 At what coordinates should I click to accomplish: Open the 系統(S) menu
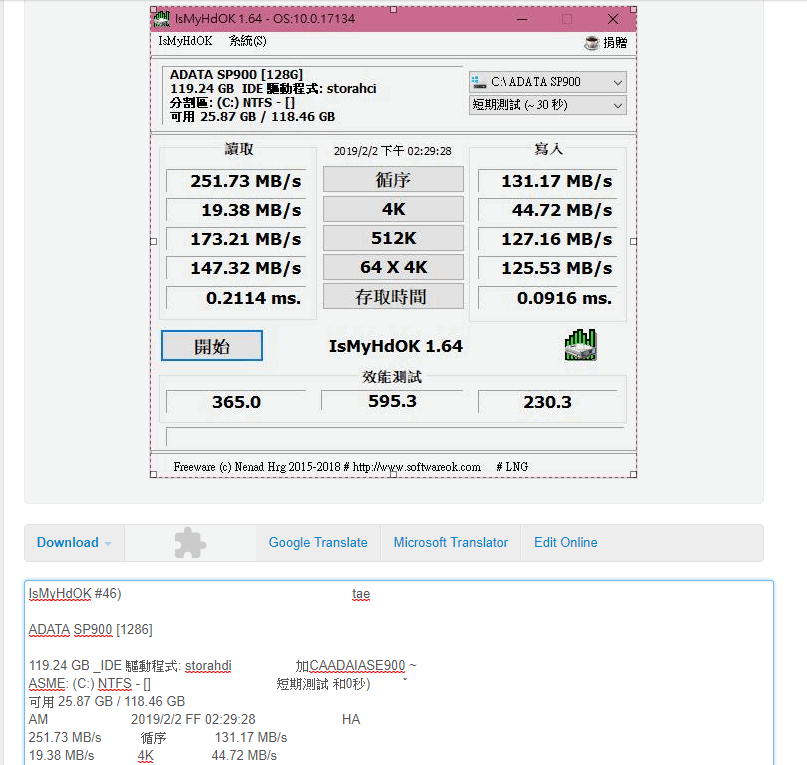tap(248, 41)
